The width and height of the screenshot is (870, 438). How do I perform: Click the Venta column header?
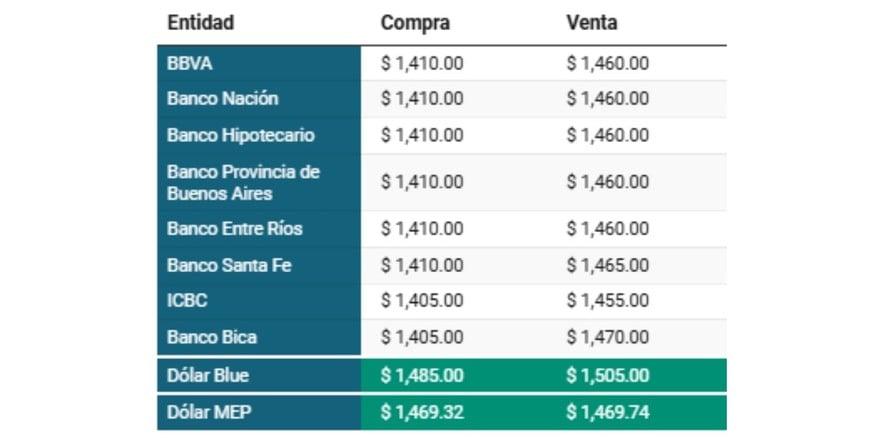click(591, 23)
